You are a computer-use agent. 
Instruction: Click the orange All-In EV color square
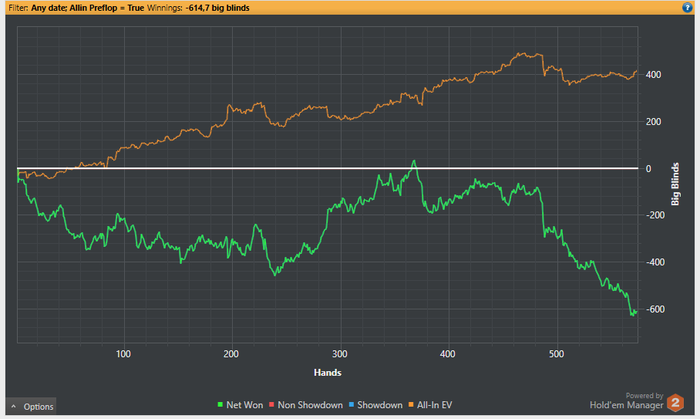tap(411, 405)
